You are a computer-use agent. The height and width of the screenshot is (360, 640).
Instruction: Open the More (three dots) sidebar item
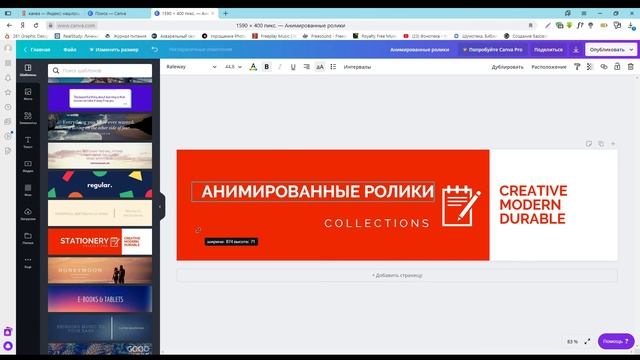(x=28, y=262)
